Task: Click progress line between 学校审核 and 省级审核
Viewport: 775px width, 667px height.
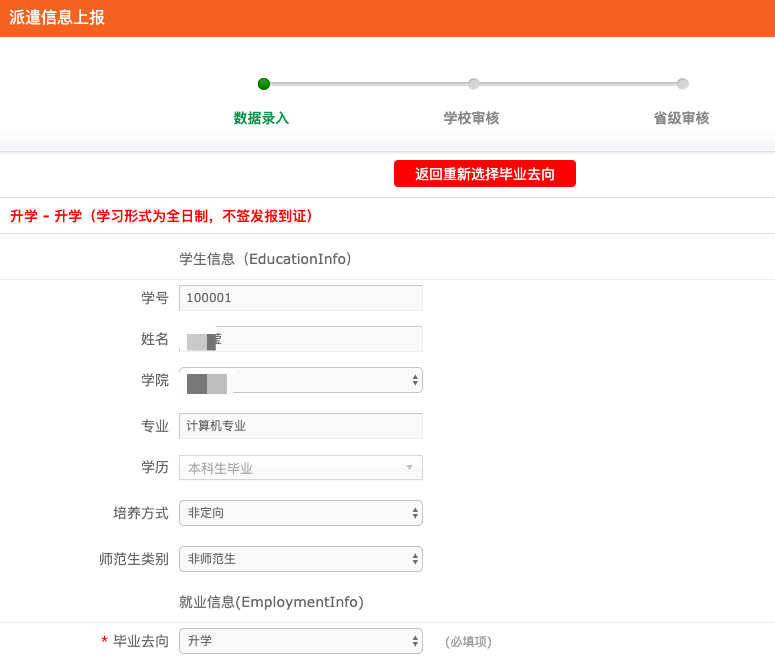Action: pos(578,84)
